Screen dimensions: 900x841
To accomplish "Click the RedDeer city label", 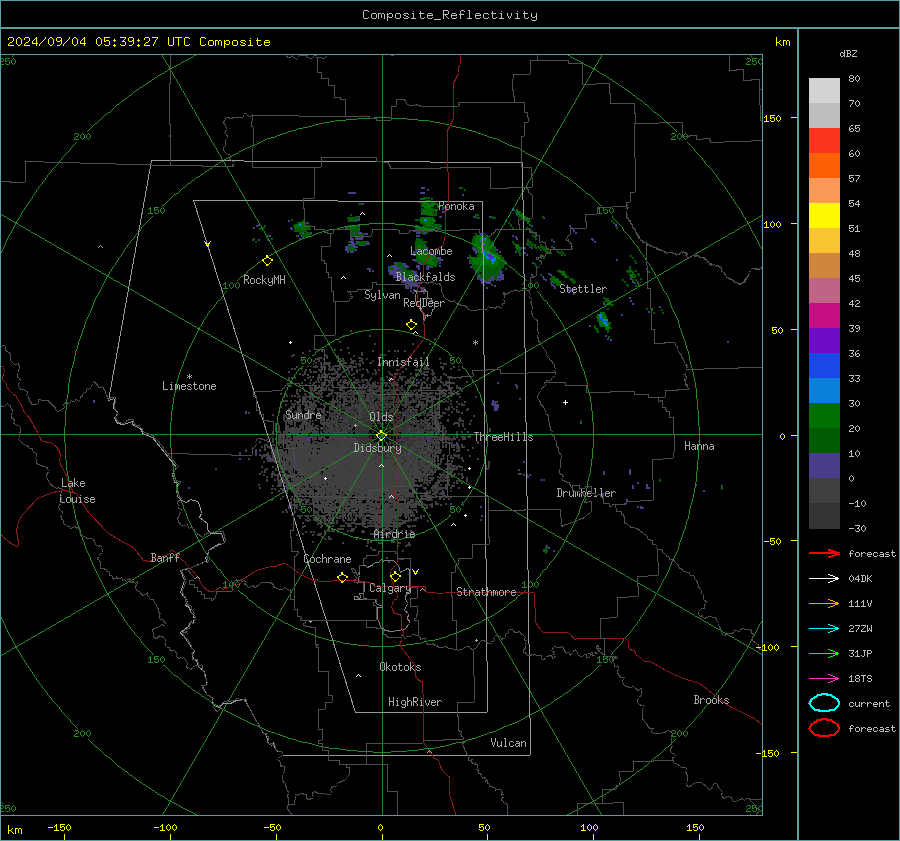I will [424, 303].
